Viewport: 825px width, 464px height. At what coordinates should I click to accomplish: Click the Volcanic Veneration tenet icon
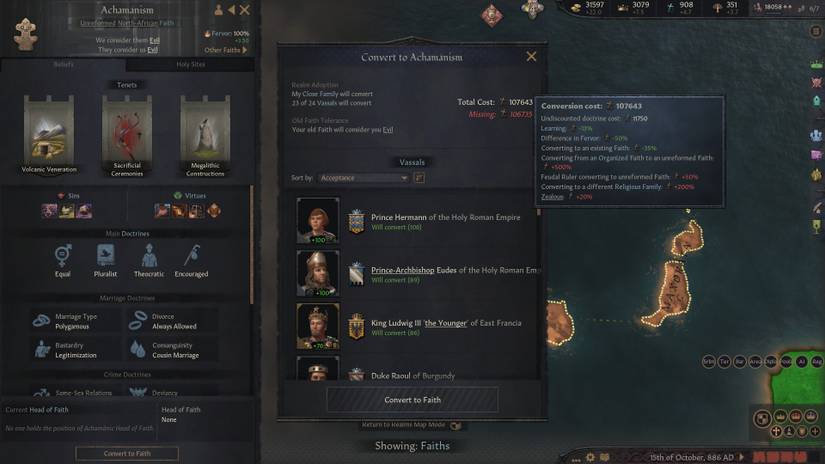tap(49, 133)
